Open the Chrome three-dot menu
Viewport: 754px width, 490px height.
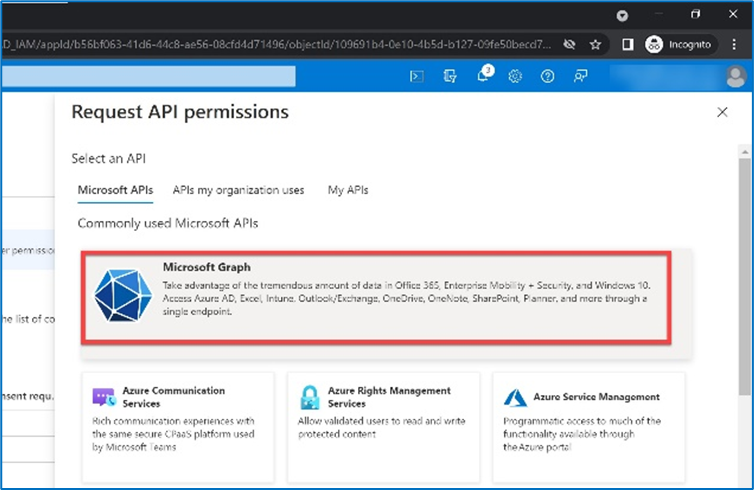point(734,45)
